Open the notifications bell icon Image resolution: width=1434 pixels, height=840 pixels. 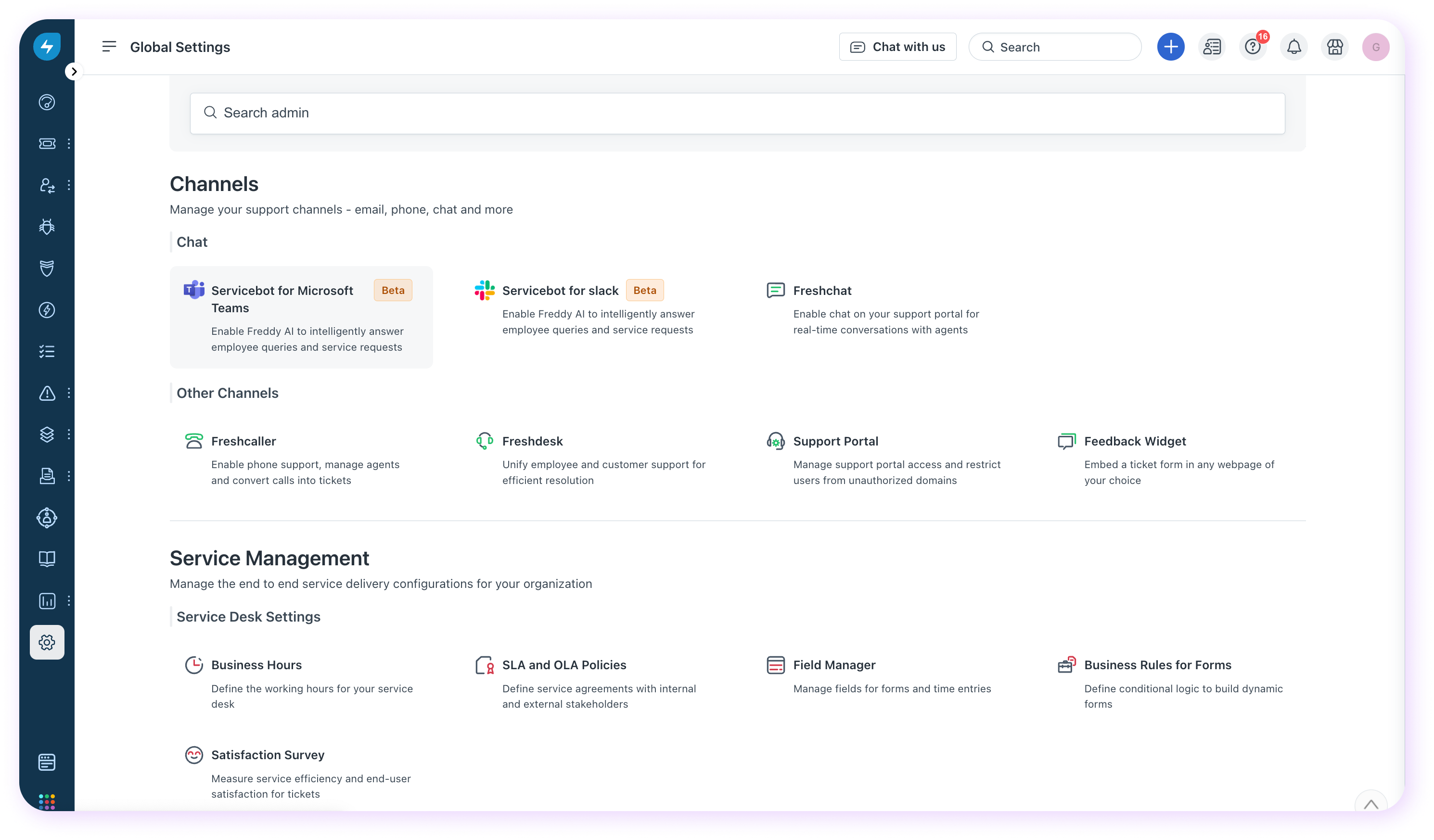1293,47
